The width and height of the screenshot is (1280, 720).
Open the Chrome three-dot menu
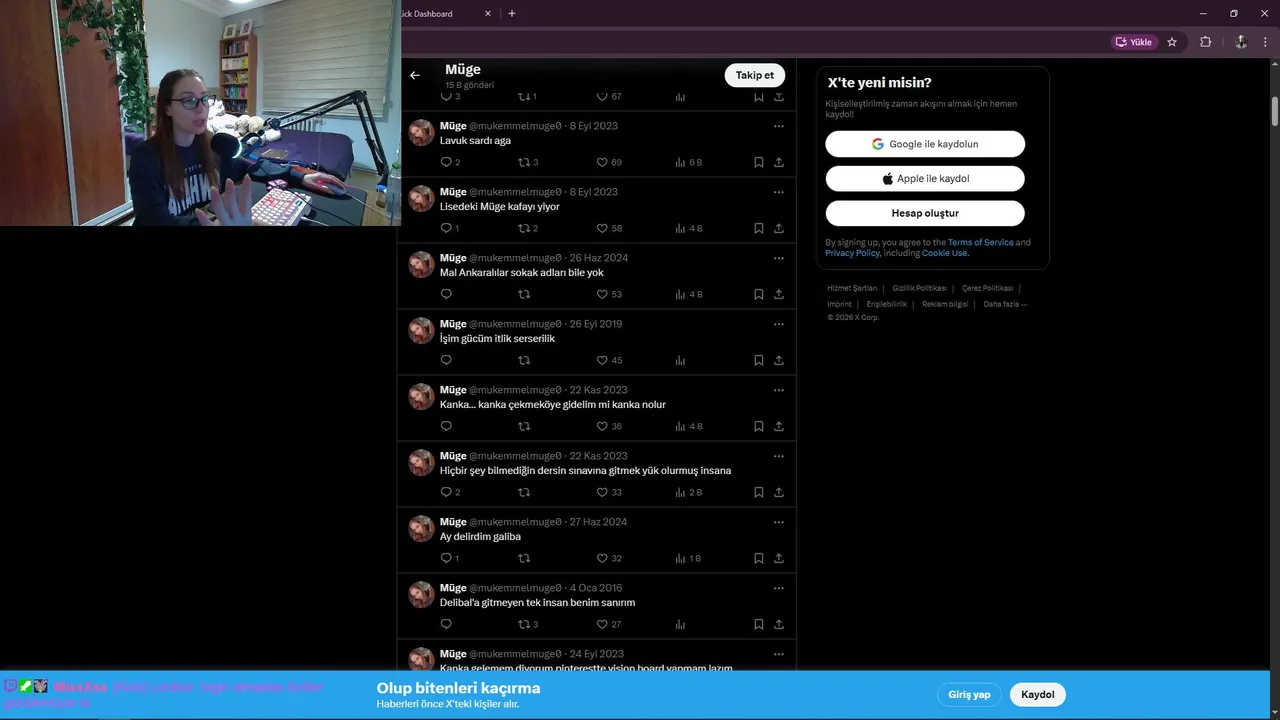click(1265, 42)
